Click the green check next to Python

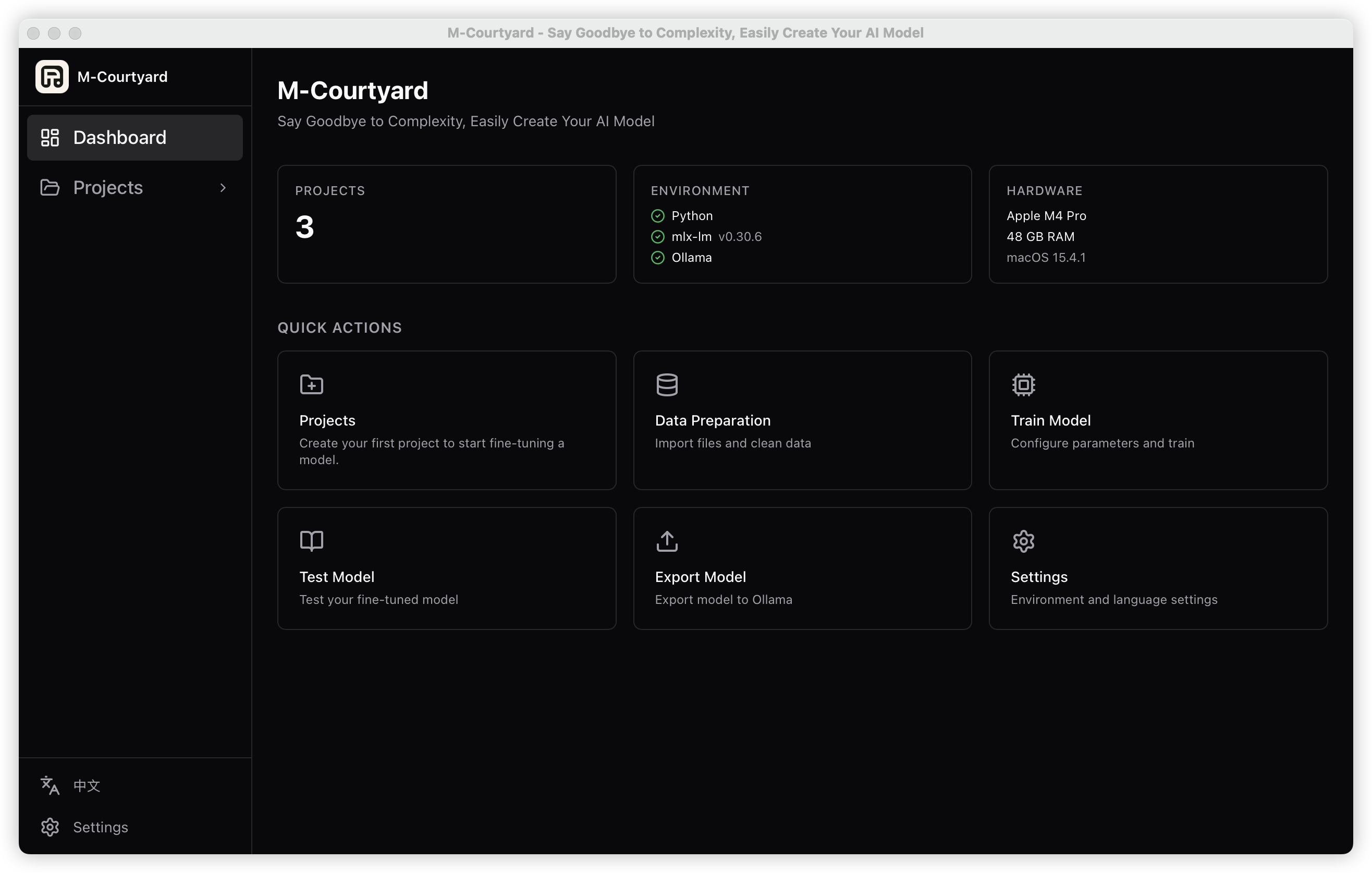657,216
